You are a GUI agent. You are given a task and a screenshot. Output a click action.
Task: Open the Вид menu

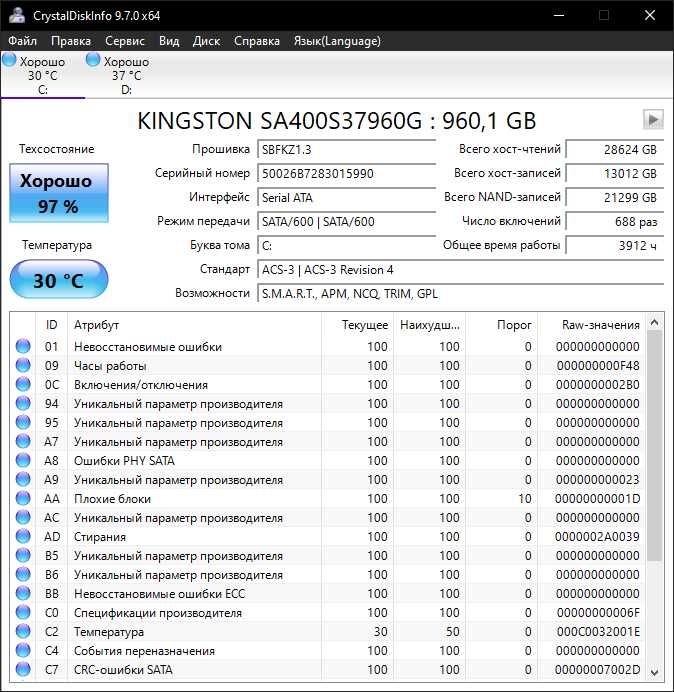(x=169, y=41)
